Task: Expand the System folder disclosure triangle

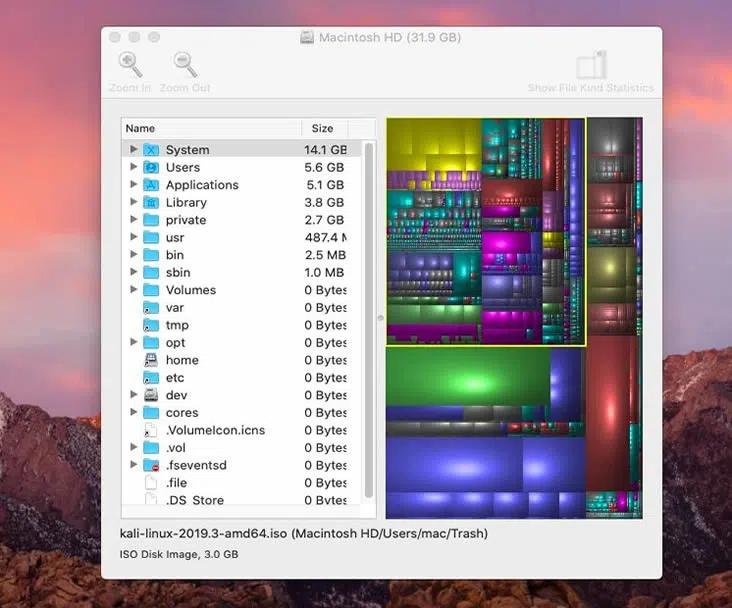Action: (134, 149)
